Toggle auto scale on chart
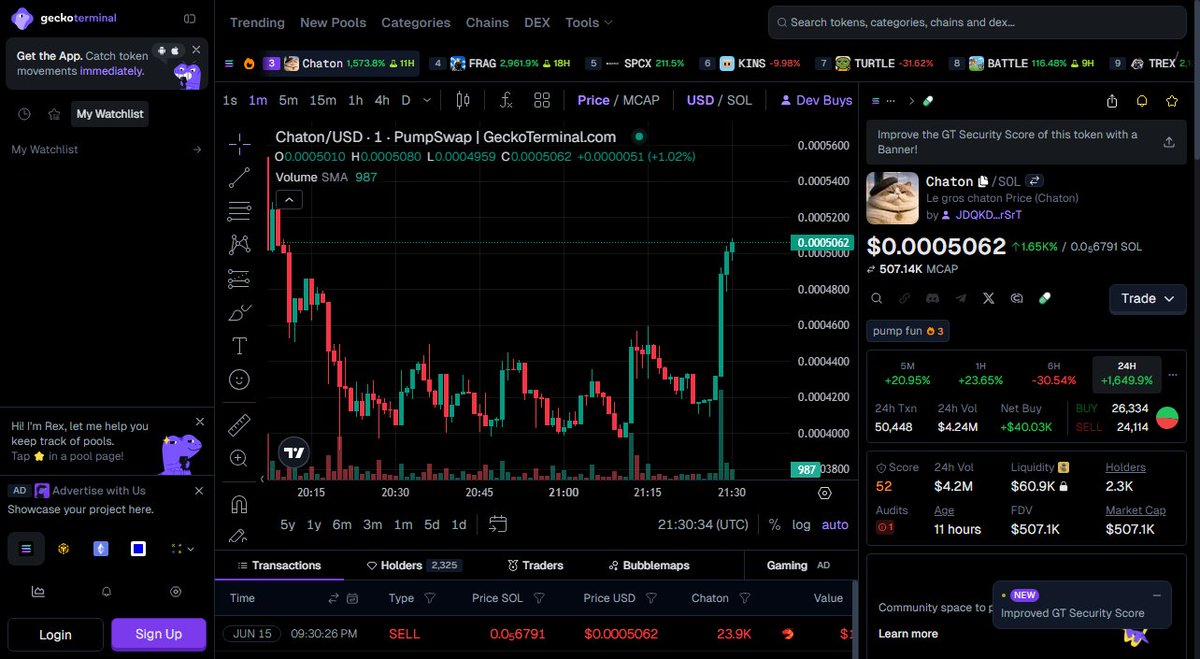1200x659 pixels. click(835, 524)
